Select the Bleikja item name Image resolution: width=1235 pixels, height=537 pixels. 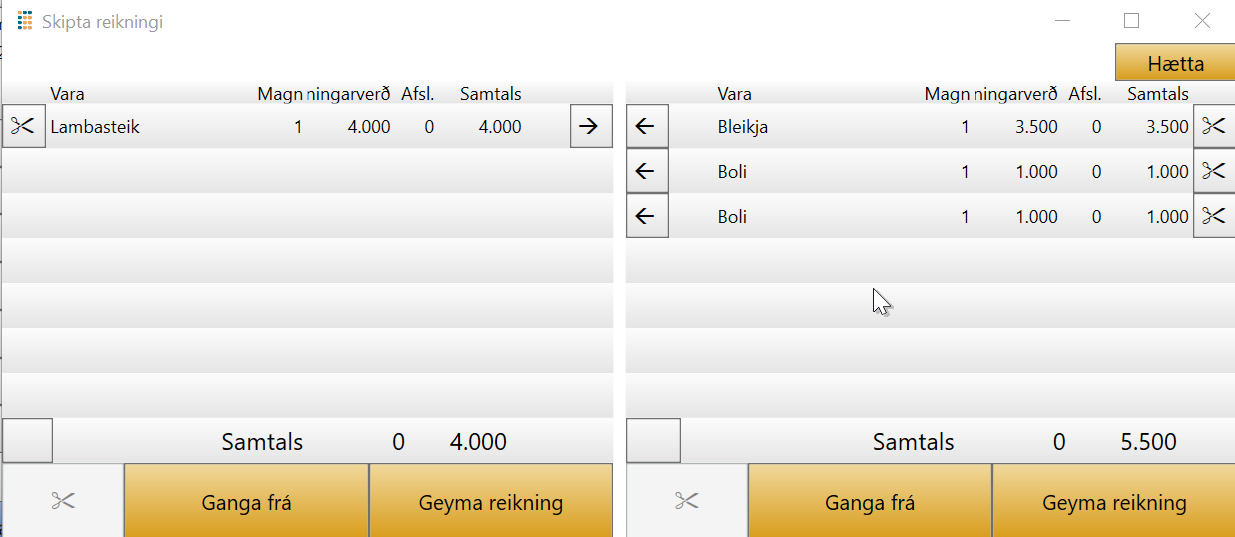(742, 127)
